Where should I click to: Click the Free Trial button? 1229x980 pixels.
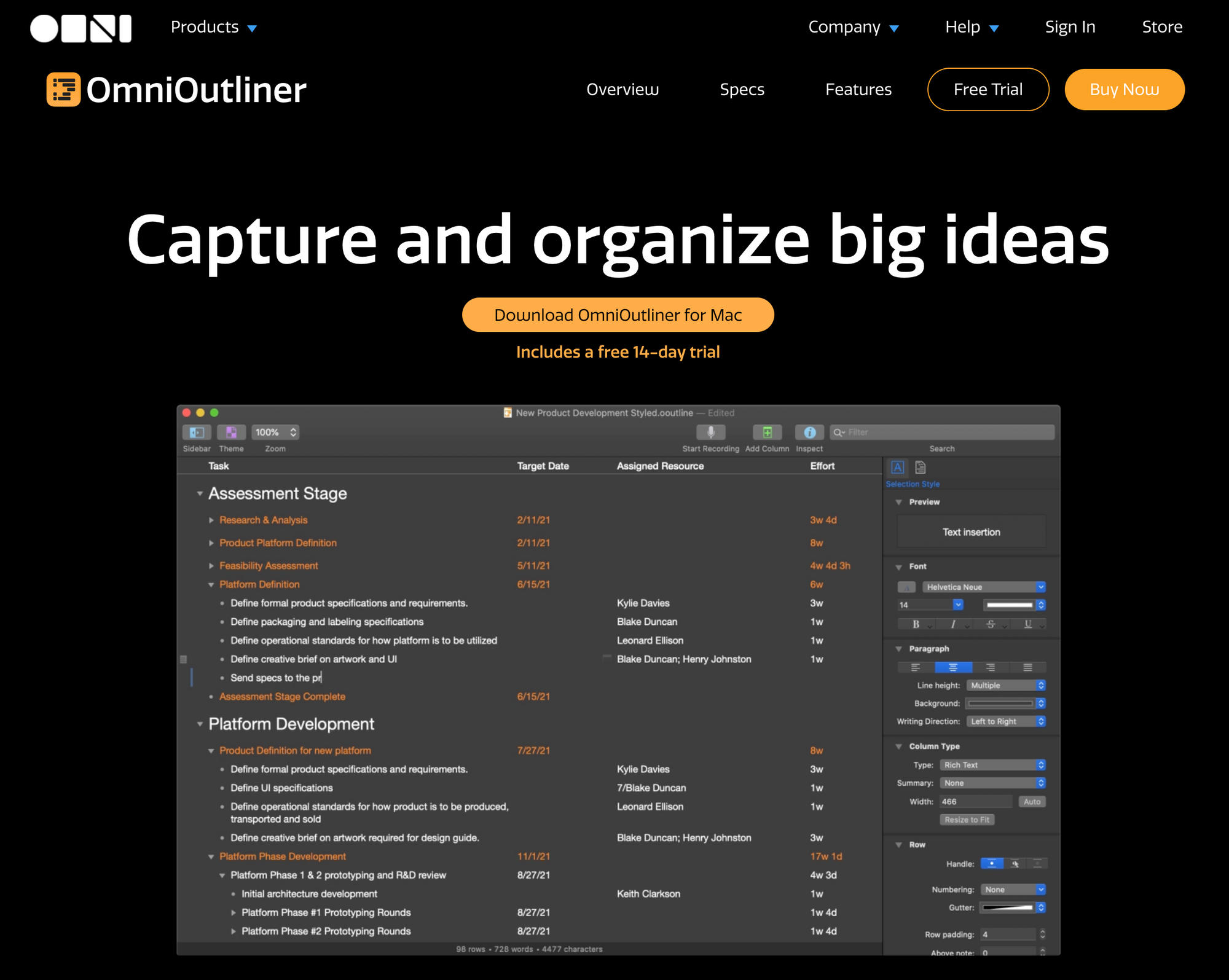pos(988,90)
